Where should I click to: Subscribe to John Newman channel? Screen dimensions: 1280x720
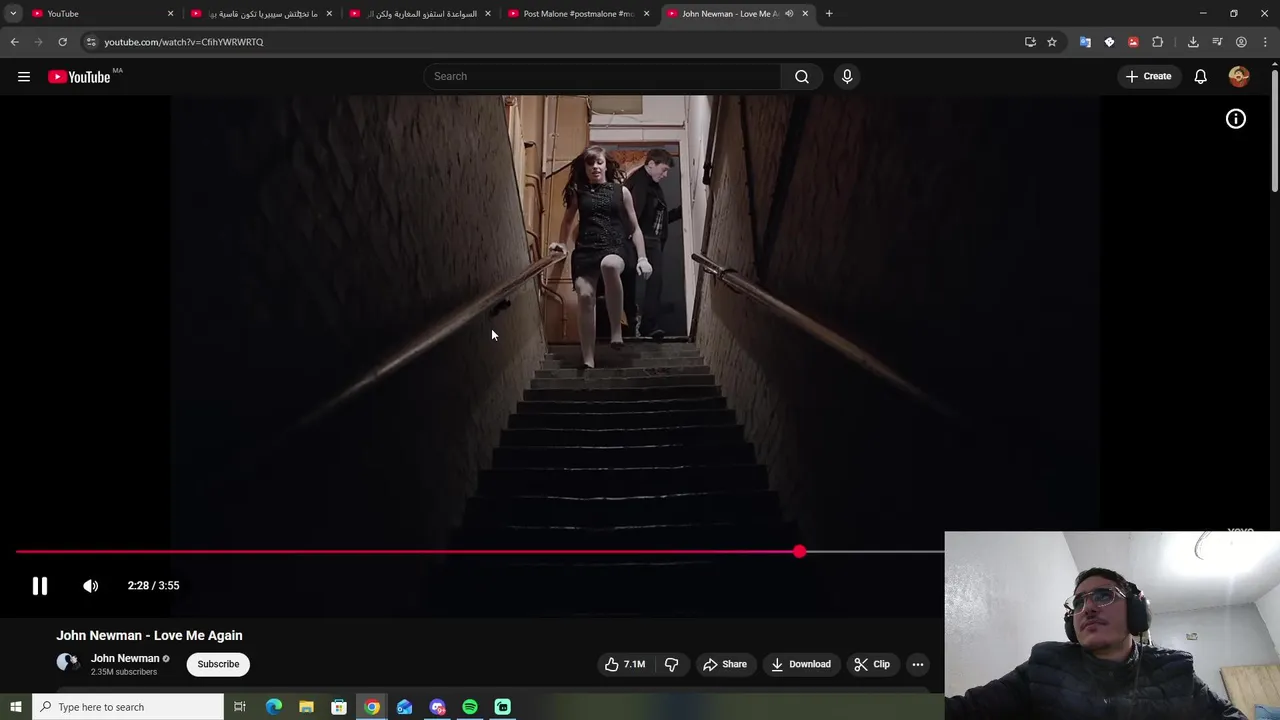(x=218, y=664)
